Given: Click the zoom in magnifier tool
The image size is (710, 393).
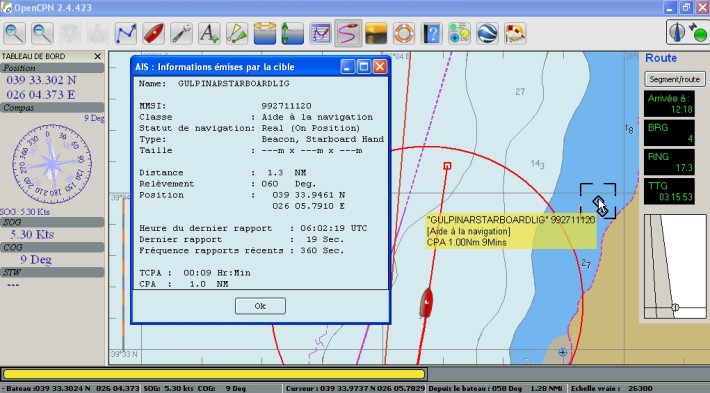Looking at the screenshot, I should pos(14,33).
